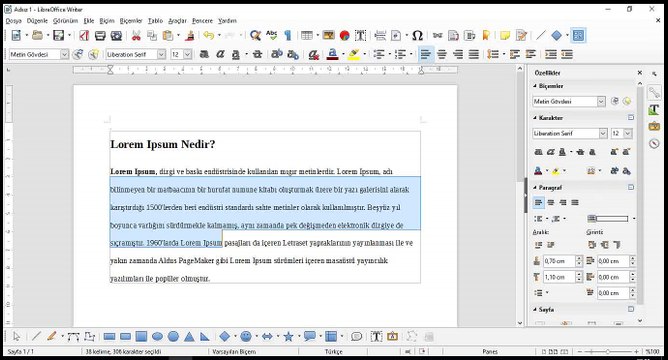Open the Dosya menu
This screenshot has width=668, height=360.
pos(13,20)
